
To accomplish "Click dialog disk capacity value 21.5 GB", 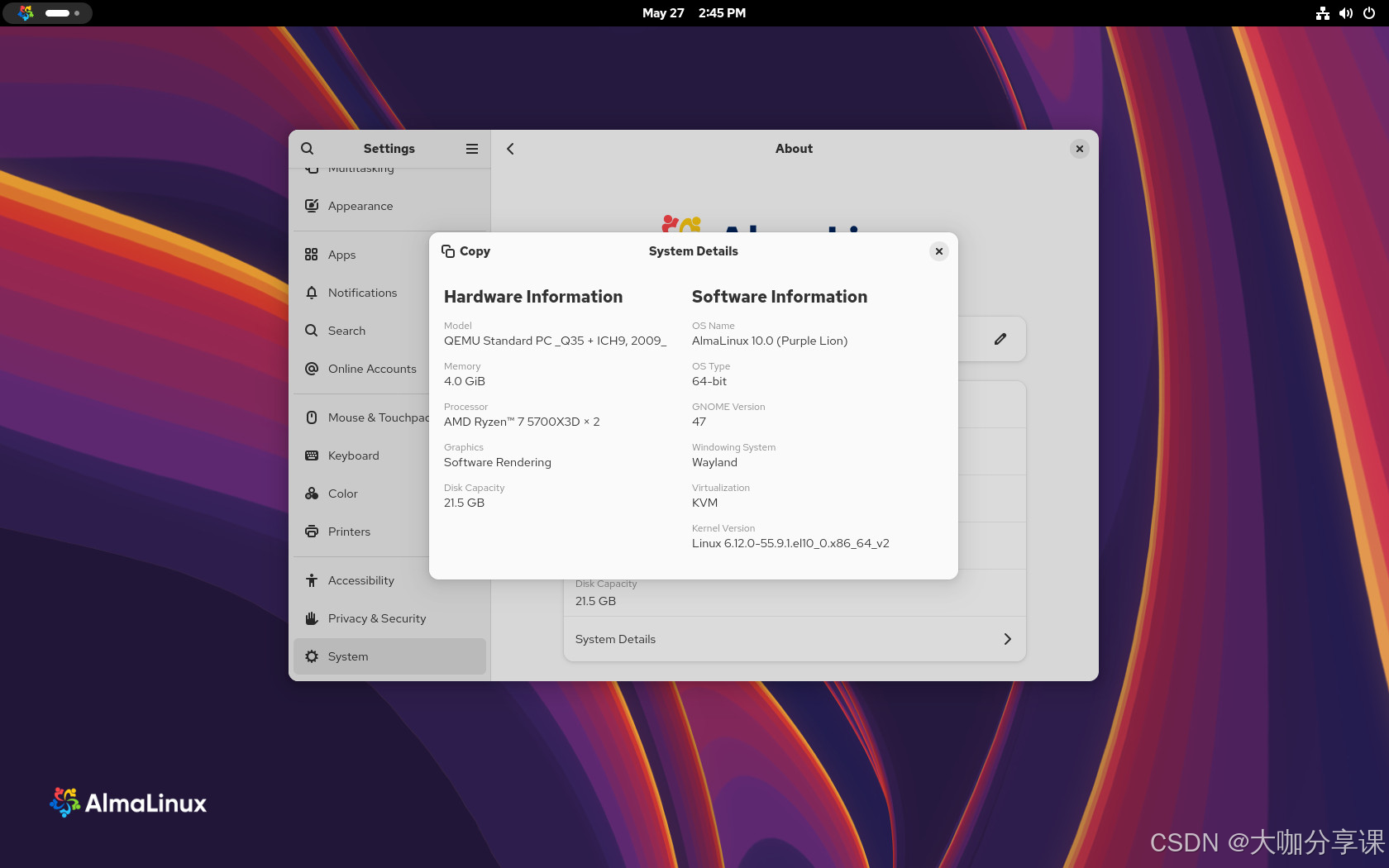I will [464, 503].
